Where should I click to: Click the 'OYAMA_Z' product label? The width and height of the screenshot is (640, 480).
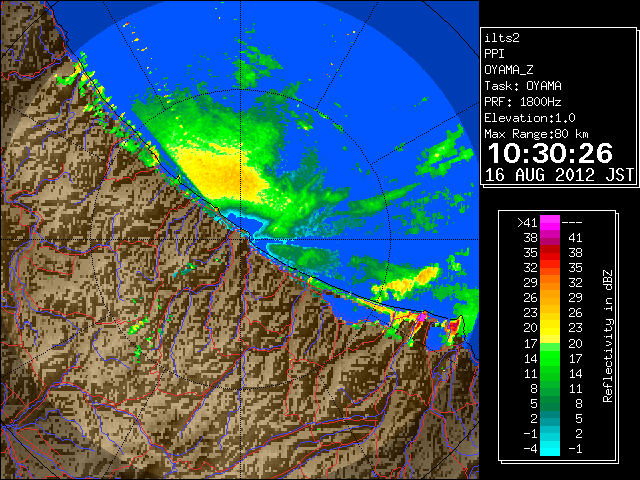(x=509, y=70)
